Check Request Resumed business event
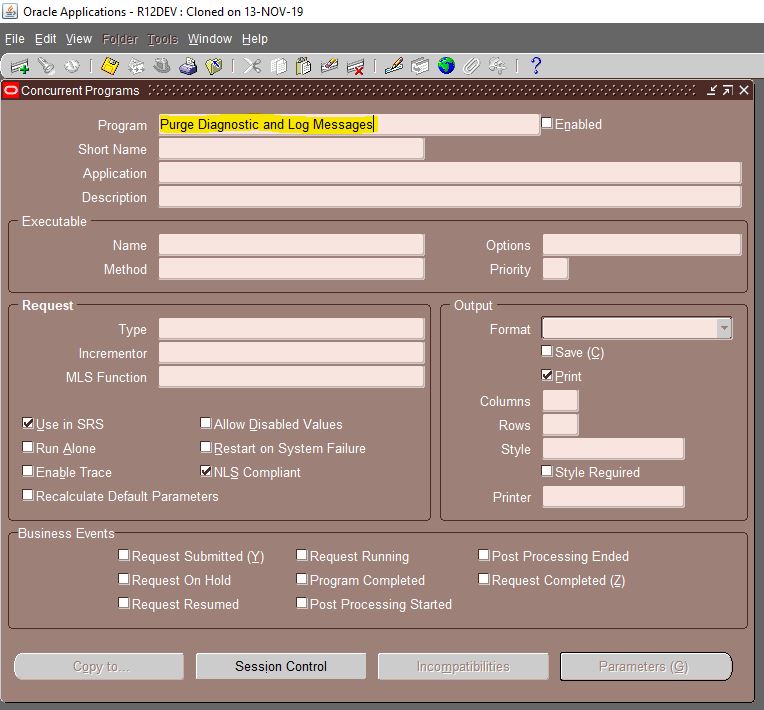Screen dimensions: 764x710 tap(124, 603)
